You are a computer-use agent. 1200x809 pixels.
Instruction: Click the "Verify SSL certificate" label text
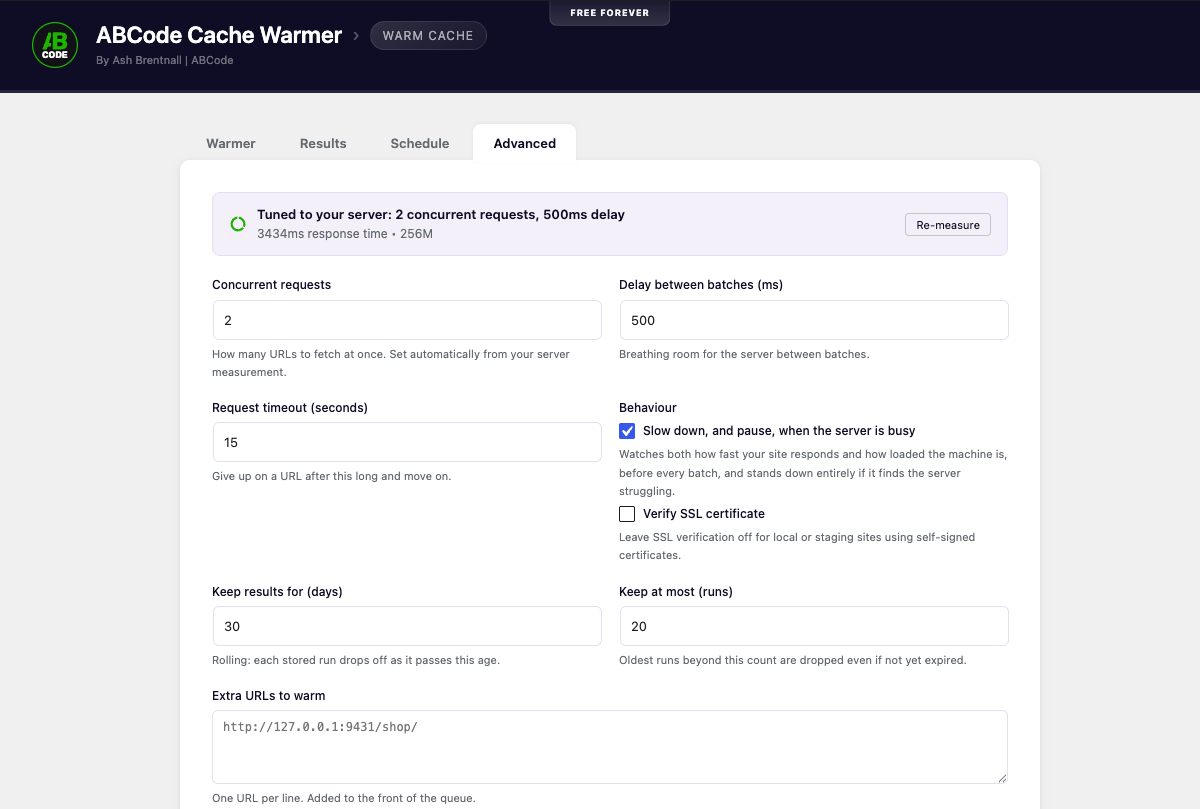(x=704, y=514)
